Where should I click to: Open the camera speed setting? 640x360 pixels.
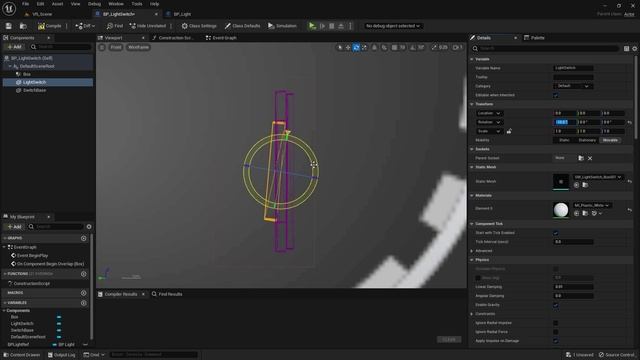[x=458, y=47]
